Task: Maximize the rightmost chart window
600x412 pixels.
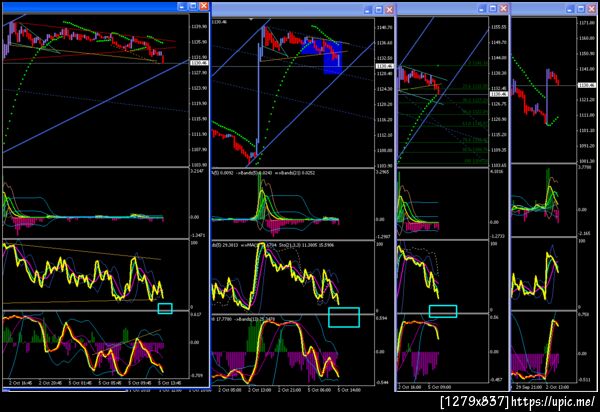Action: tap(581, 8)
